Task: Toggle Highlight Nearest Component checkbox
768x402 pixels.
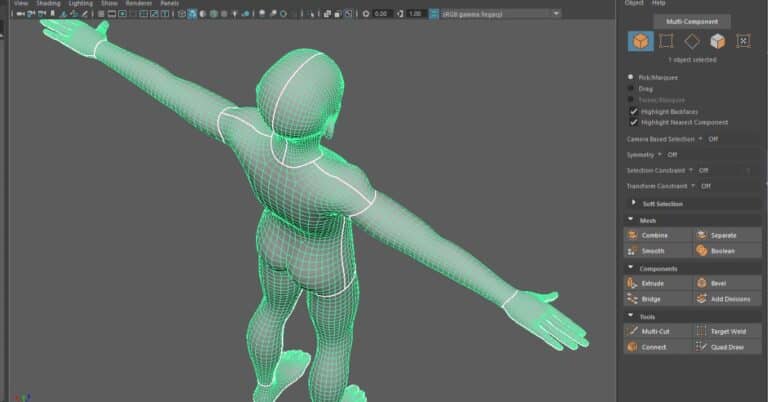Action: (633, 122)
